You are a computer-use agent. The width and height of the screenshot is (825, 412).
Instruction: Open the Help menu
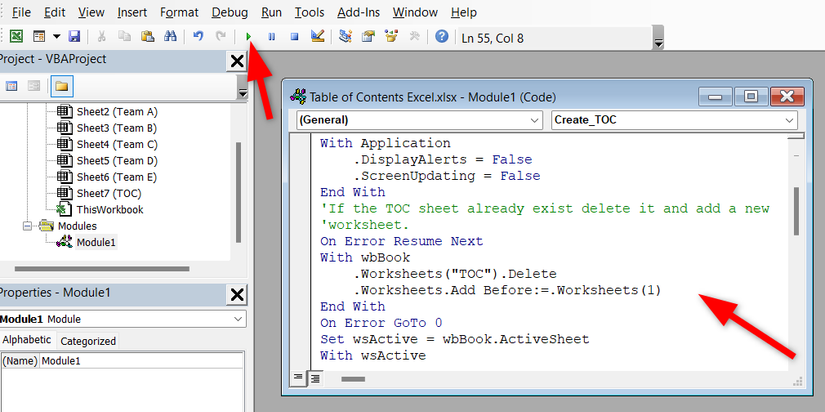pyautogui.click(x=464, y=12)
